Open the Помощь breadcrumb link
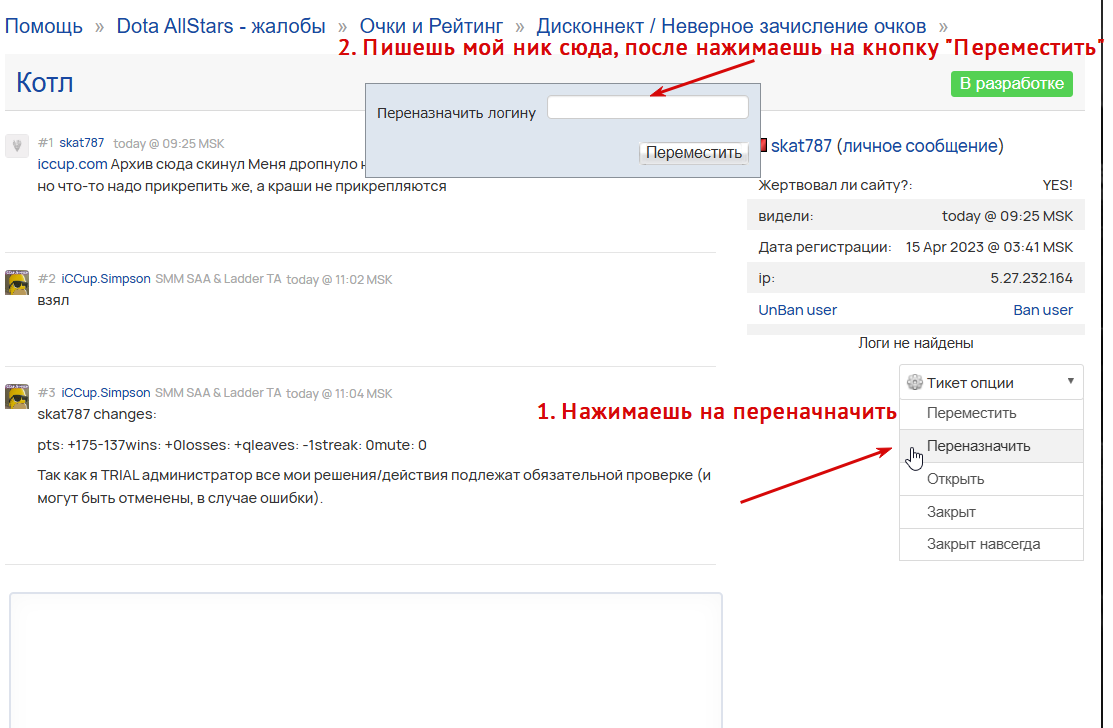Image resolution: width=1113 pixels, height=728 pixels. coord(43,26)
